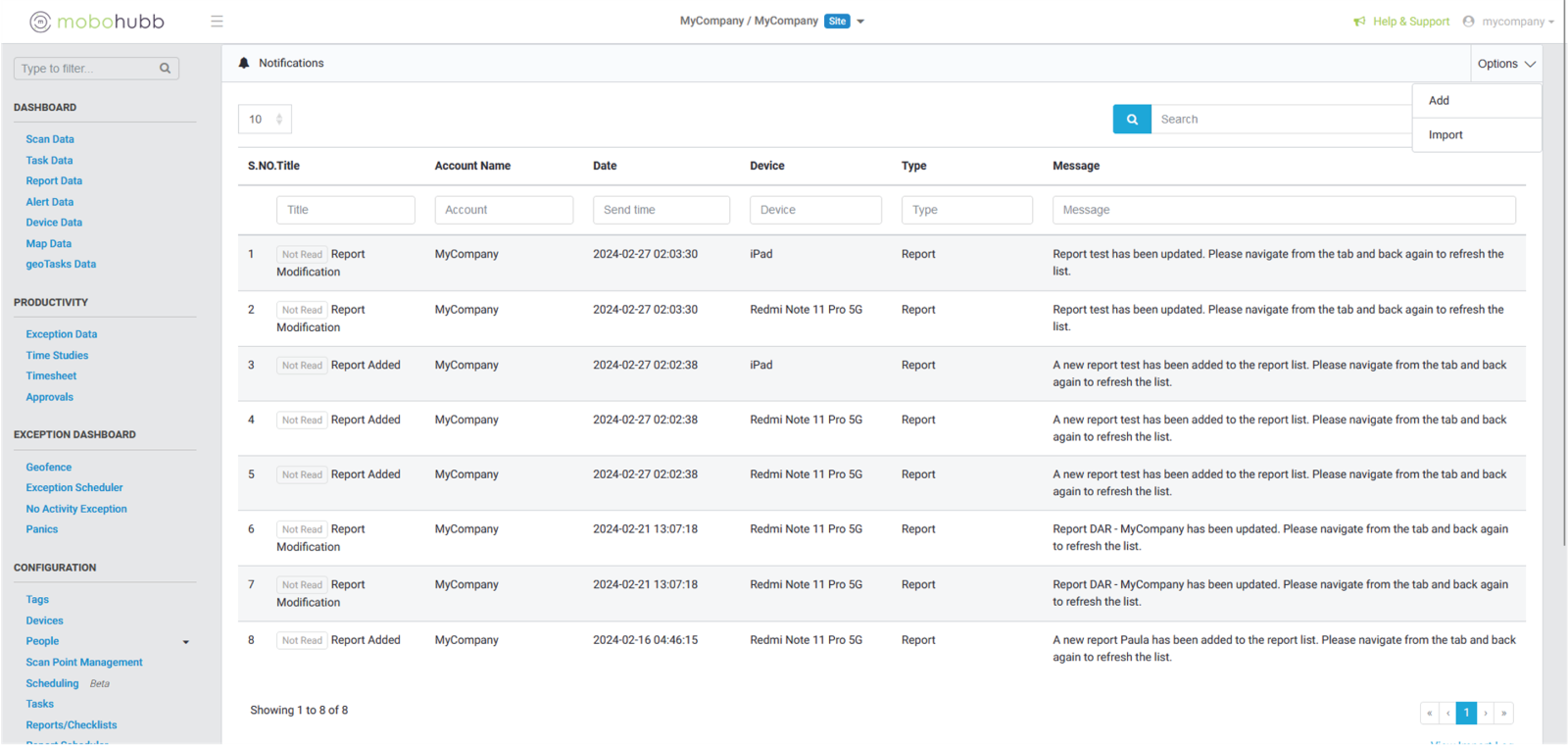Click page 1 in the pagination
Viewport: 1568px width, 745px height.
pos(1466,713)
